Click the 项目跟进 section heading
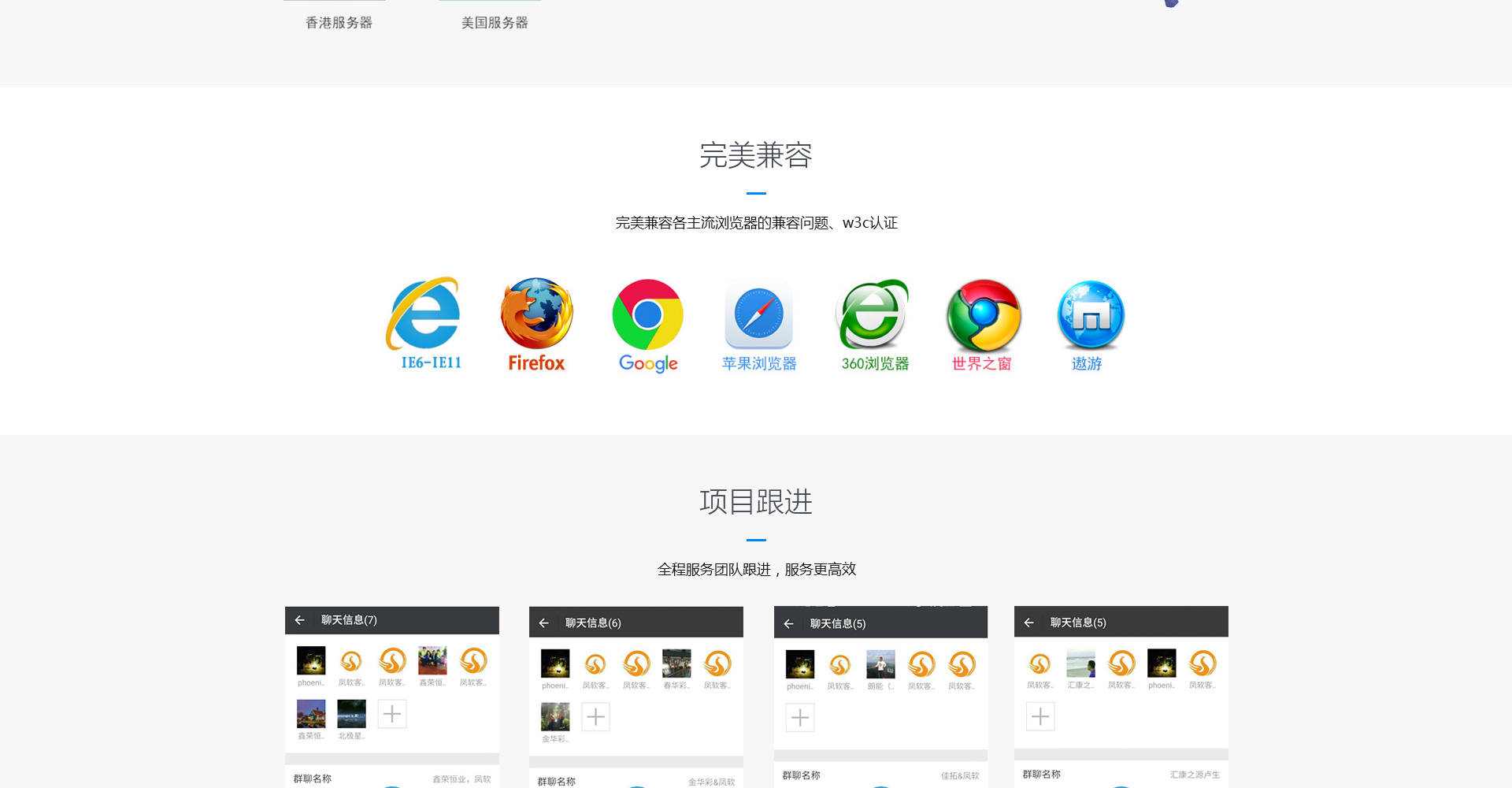The width and height of the screenshot is (1512, 788). click(755, 502)
